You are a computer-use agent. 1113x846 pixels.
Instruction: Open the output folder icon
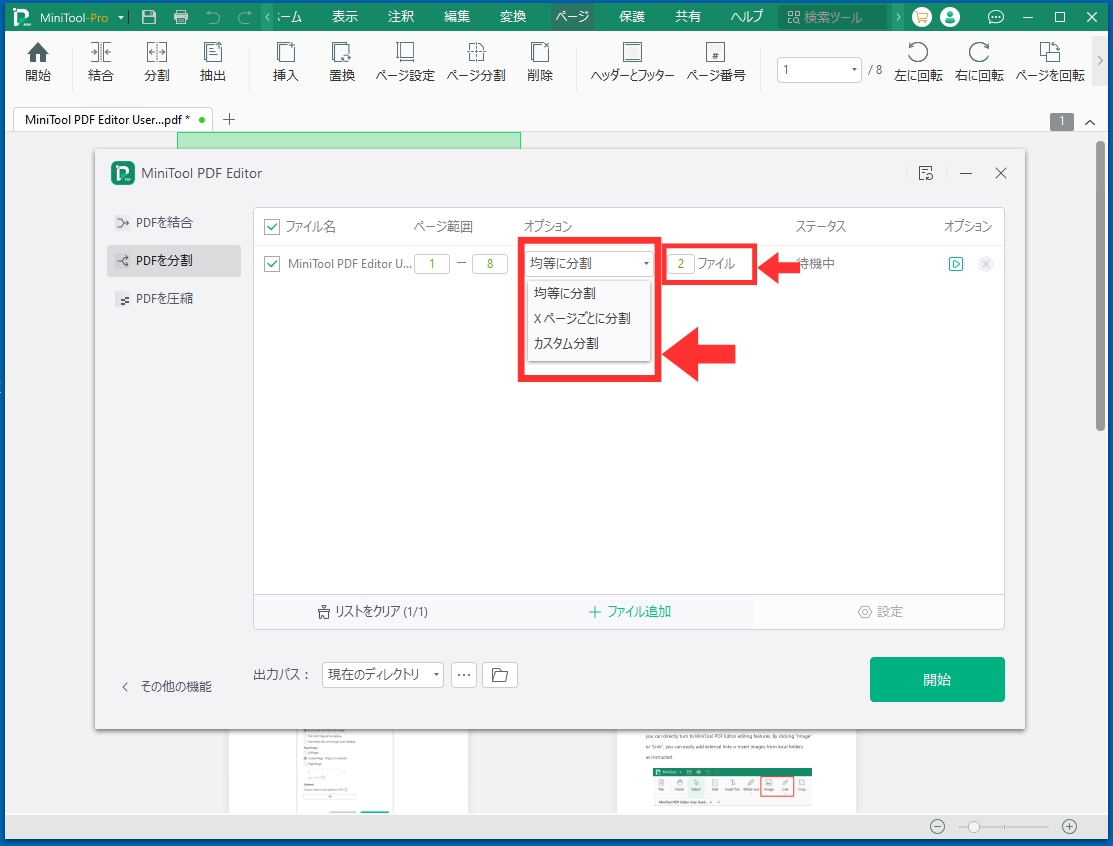[x=500, y=675]
